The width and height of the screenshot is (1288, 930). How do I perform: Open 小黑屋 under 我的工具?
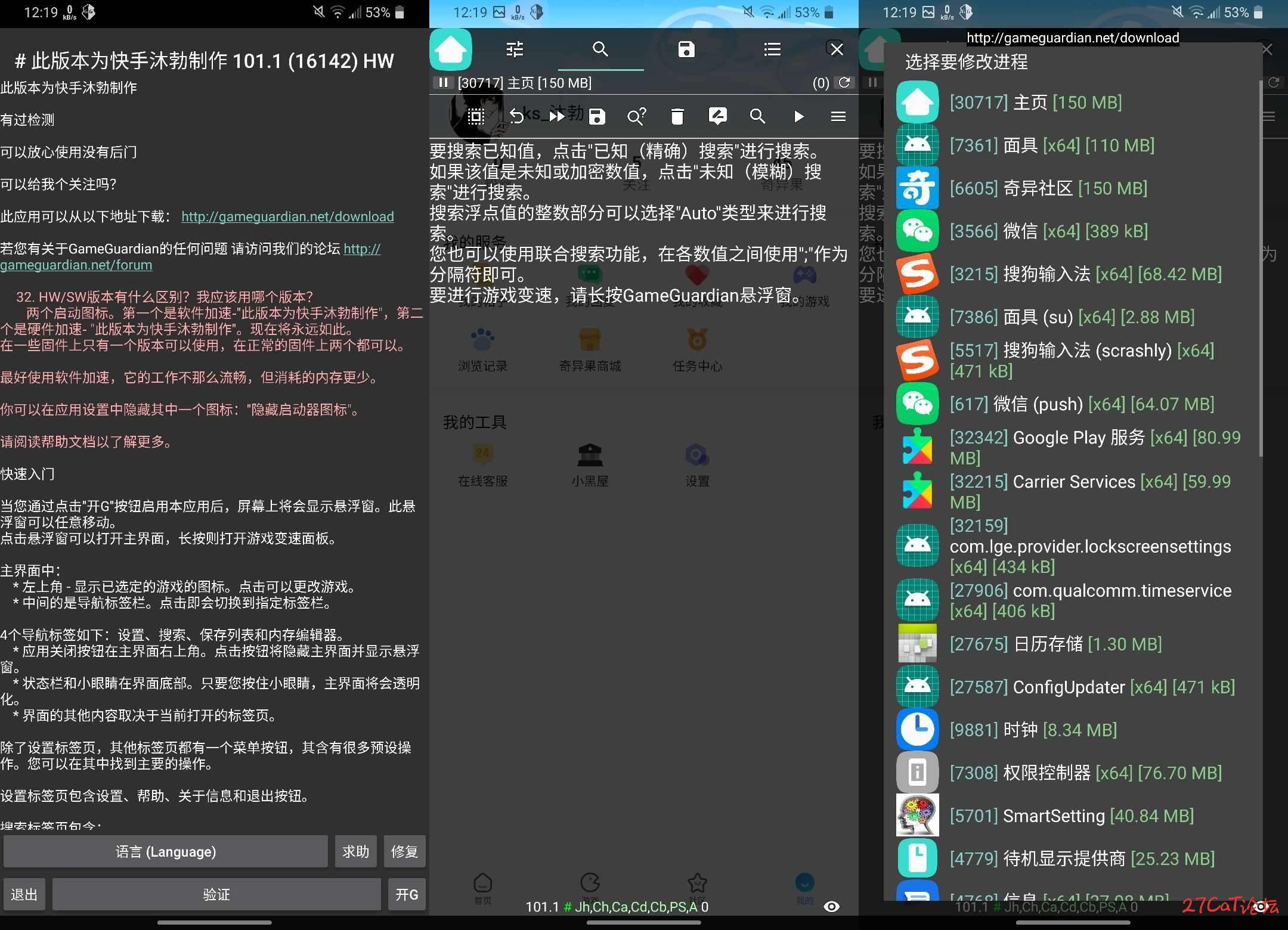590,466
